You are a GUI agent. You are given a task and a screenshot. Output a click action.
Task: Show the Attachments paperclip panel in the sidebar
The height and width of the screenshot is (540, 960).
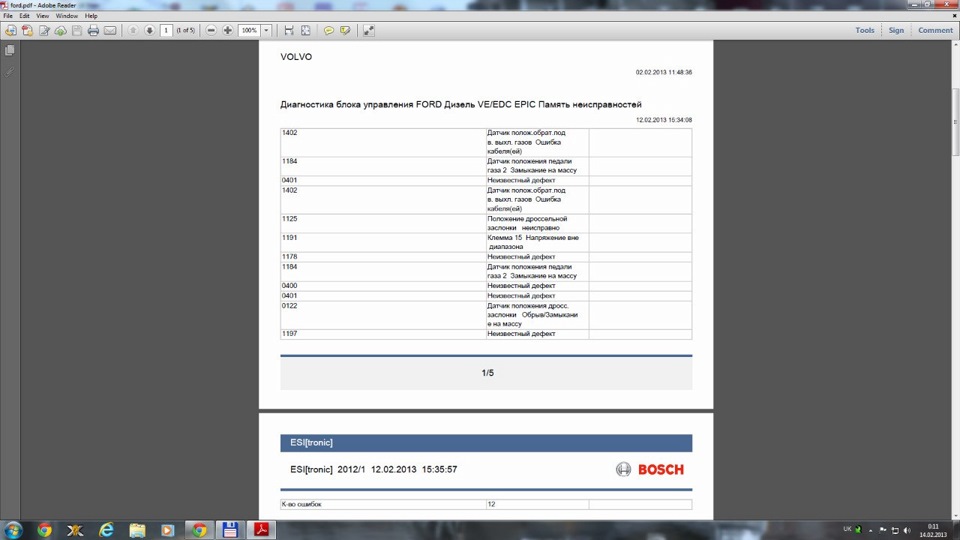[x=10, y=72]
